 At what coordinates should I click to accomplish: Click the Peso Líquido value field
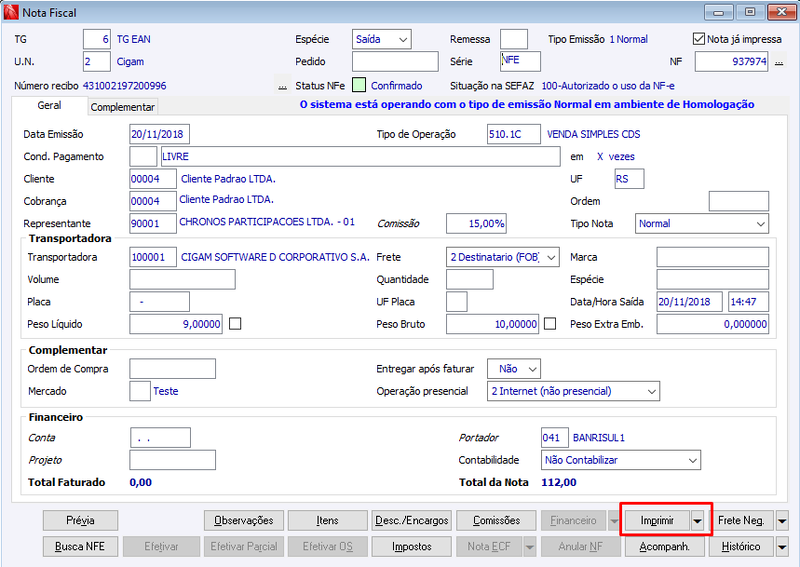click(x=176, y=324)
